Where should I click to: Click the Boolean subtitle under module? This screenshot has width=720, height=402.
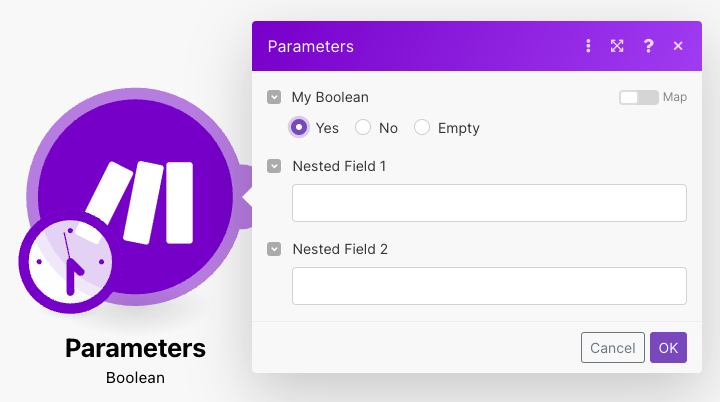coord(135,378)
